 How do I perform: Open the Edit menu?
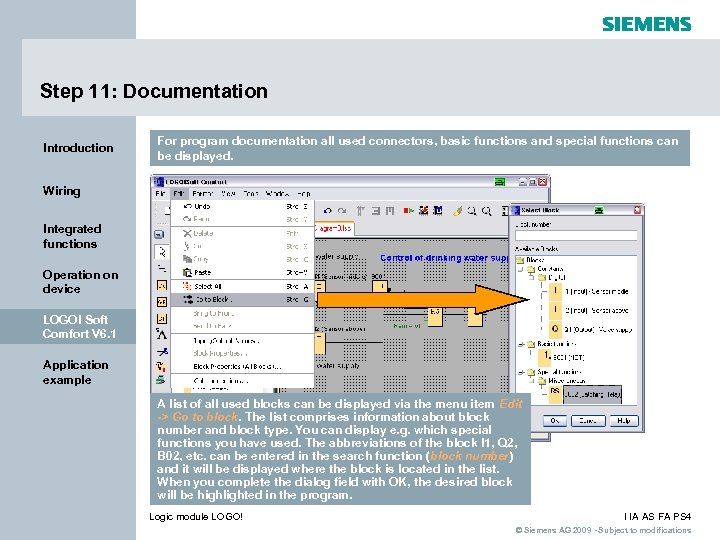(179, 194)
